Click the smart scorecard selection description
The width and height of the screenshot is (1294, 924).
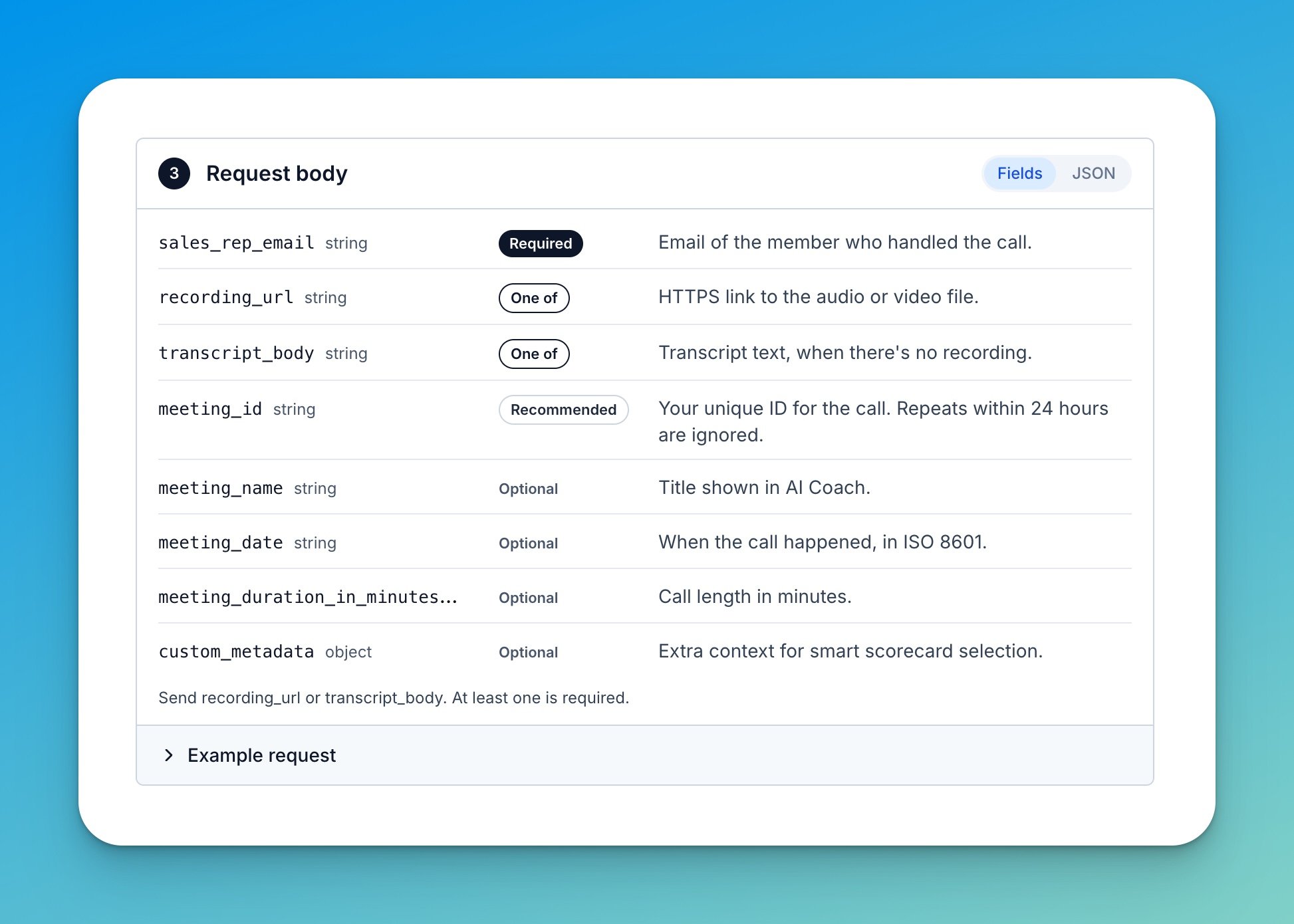pos(850,651)
